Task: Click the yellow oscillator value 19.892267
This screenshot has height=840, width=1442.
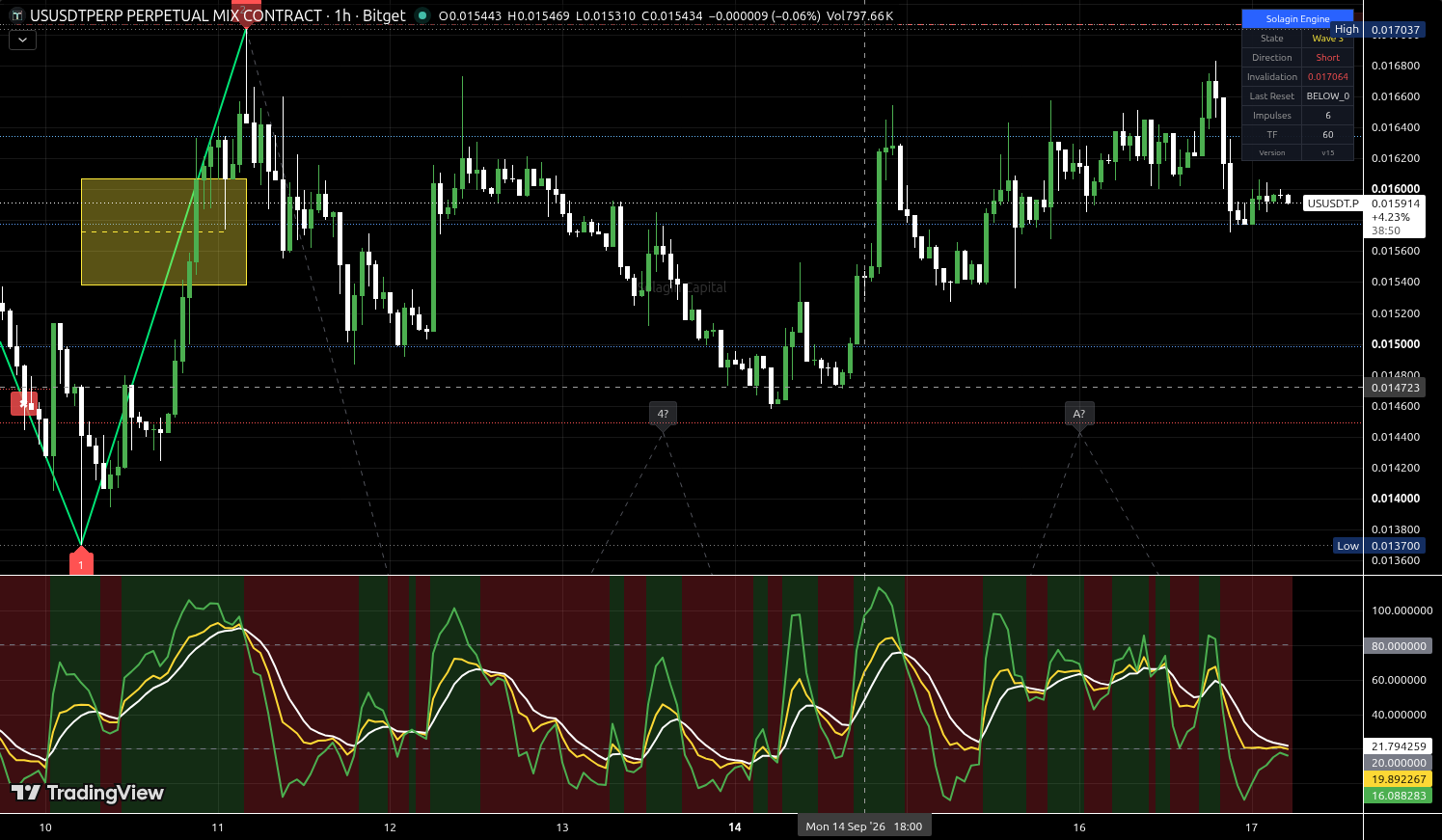Action: (x=1399, y=779)
